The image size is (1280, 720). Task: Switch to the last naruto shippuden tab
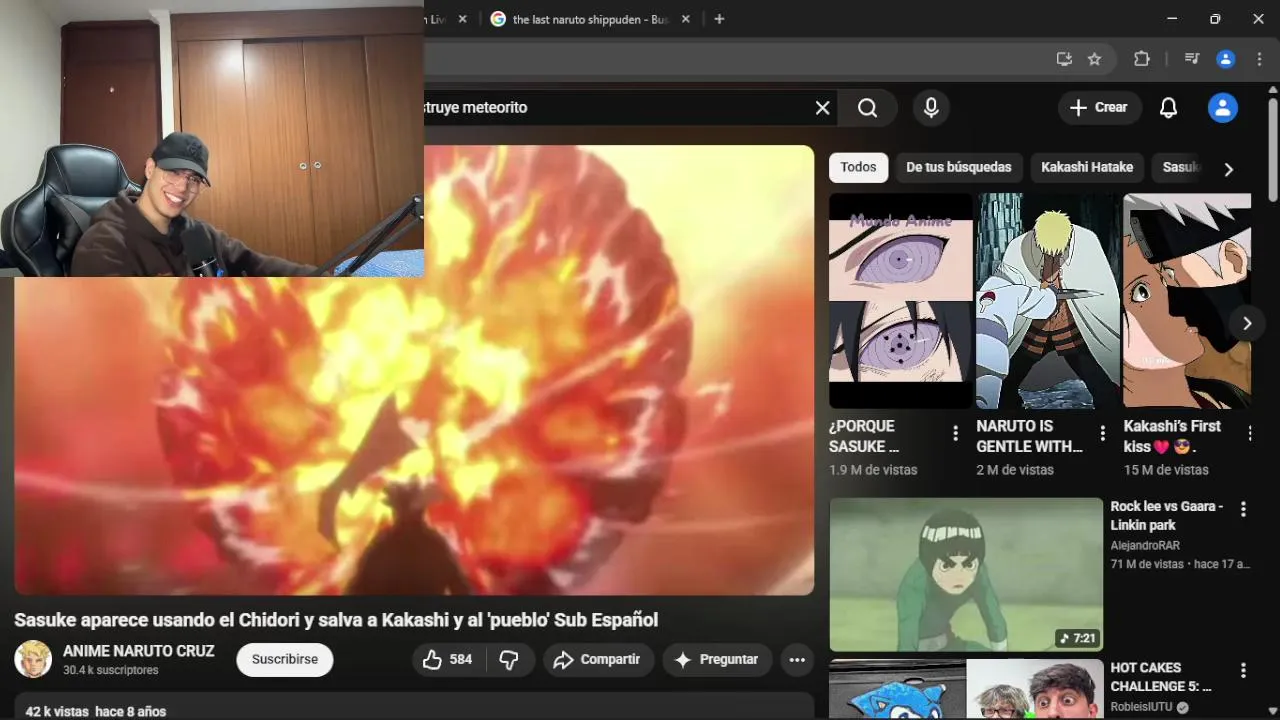pyautogui.click(x=580, y=19)
